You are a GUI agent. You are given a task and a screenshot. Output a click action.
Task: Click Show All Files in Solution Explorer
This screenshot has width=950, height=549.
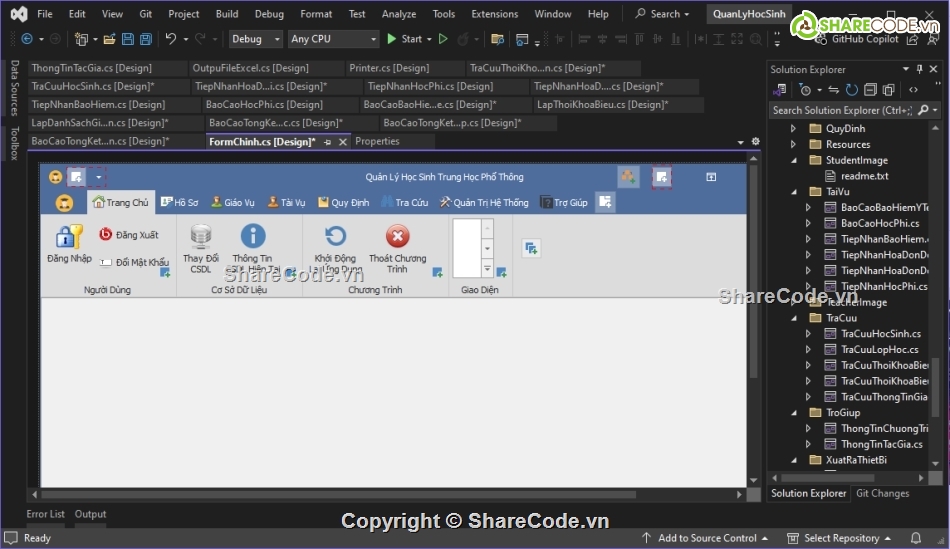(889, 90)
